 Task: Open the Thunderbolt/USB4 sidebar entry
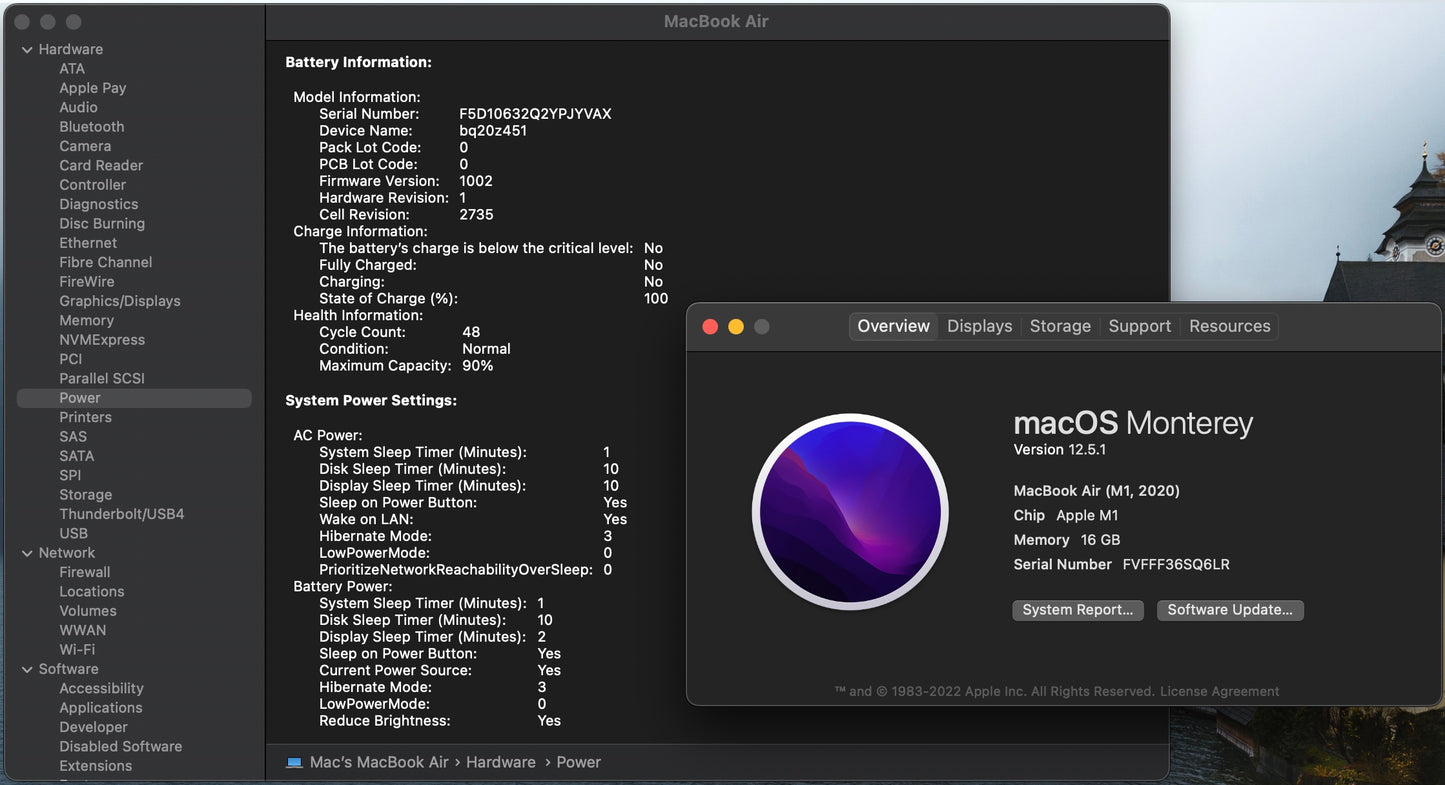pyautogui.click(x=121, y=514)
